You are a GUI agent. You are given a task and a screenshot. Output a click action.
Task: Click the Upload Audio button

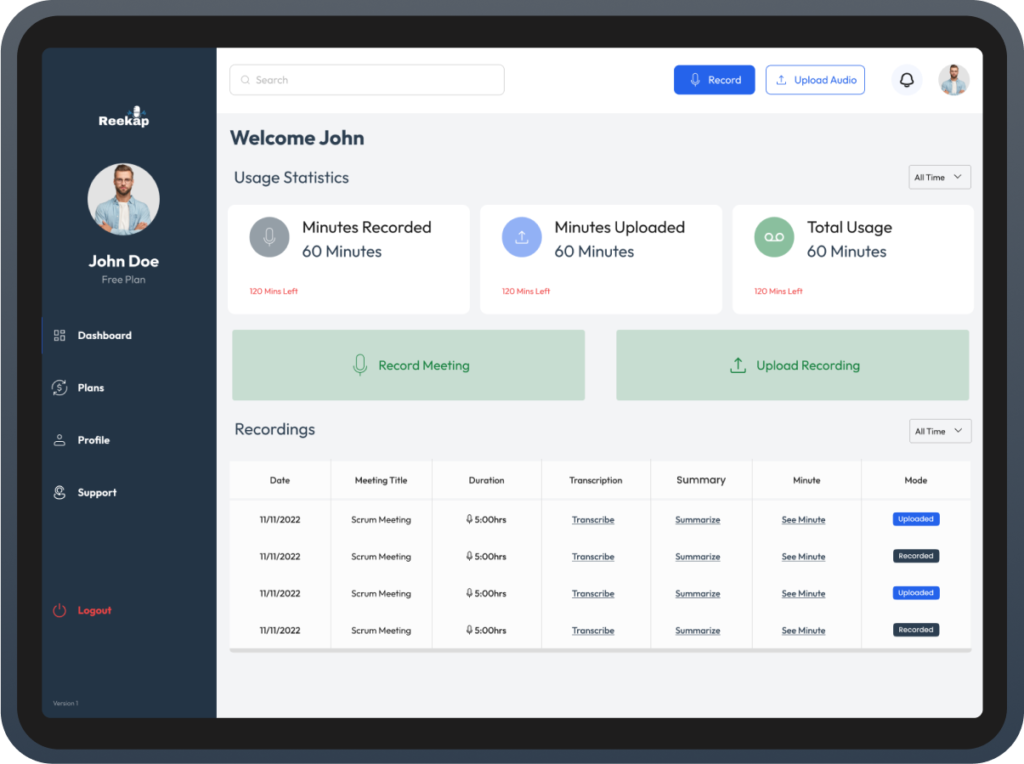click(x=815, y=80)
